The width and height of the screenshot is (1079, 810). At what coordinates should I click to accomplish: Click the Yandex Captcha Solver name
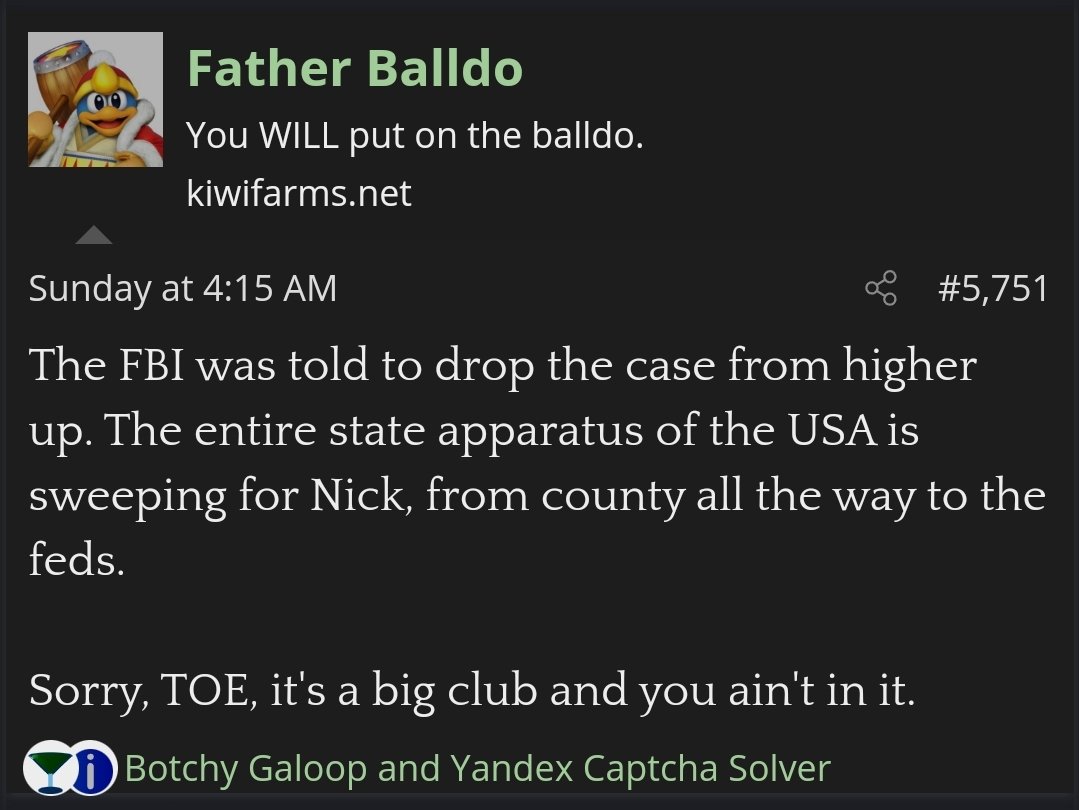(640, 769)
